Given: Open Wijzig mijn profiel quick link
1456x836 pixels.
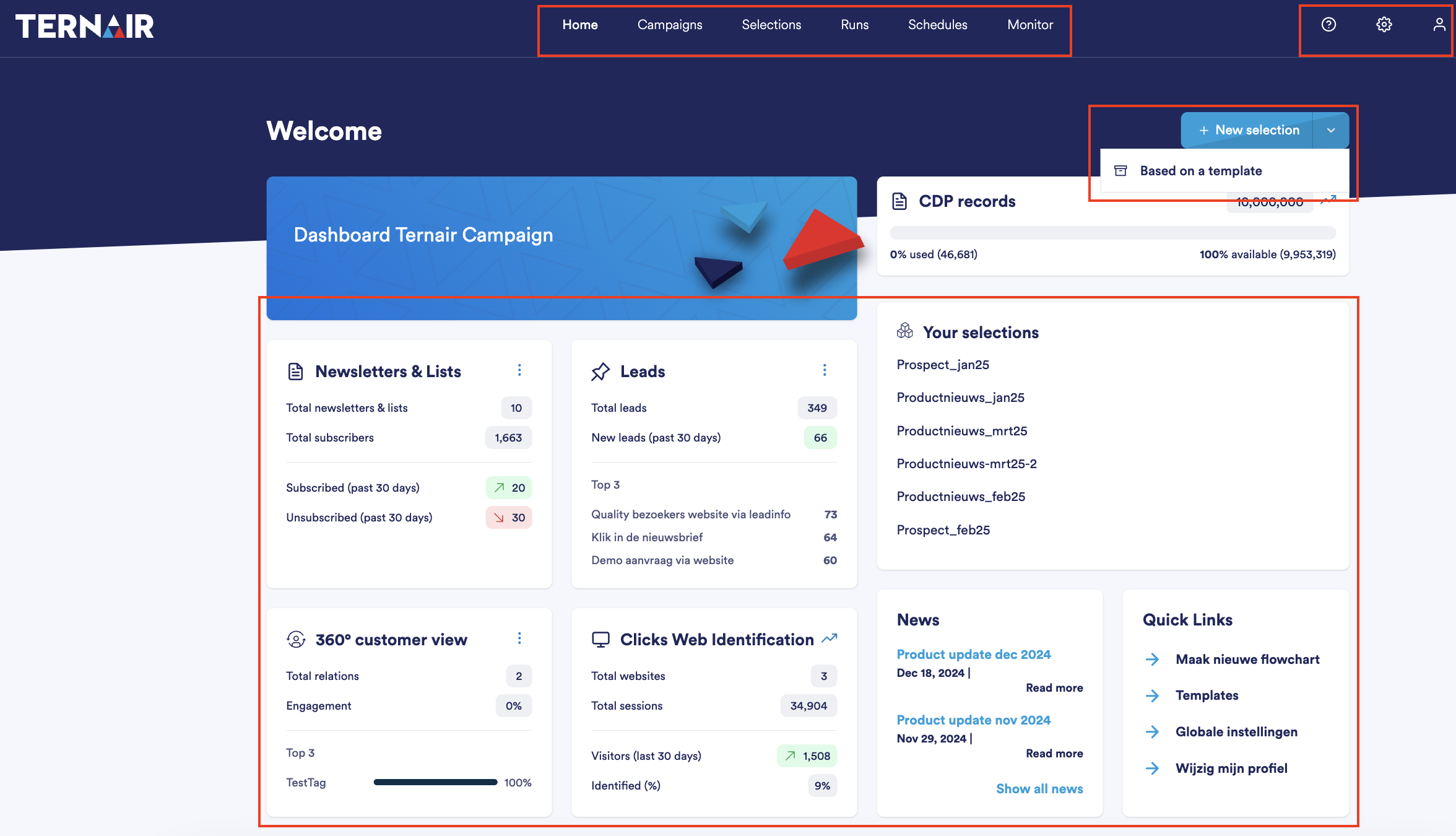Looking at the screenshot, I should 1231,769.
